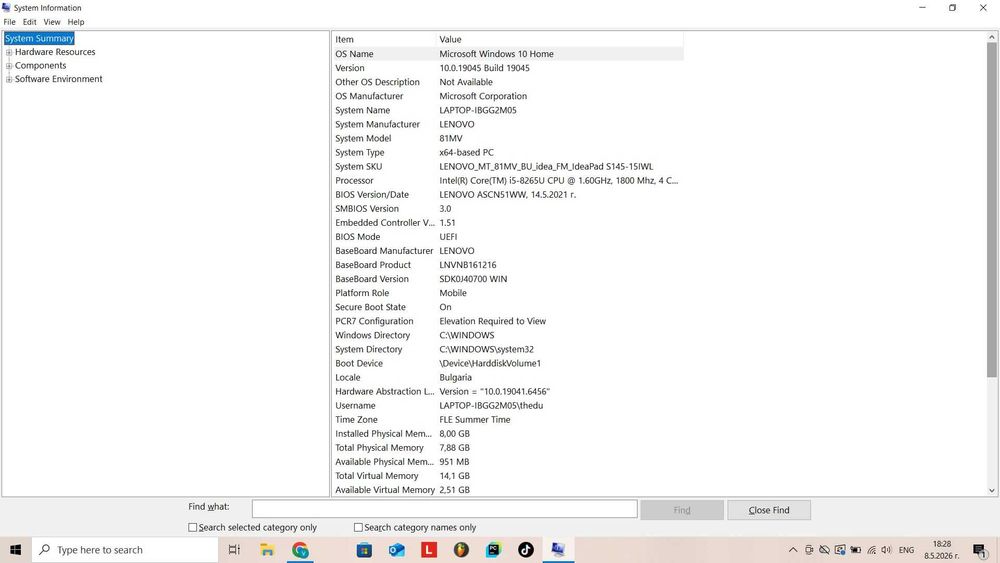Open the View menu
This screenshot has height=563, width=1000.
tap(52, 22)
